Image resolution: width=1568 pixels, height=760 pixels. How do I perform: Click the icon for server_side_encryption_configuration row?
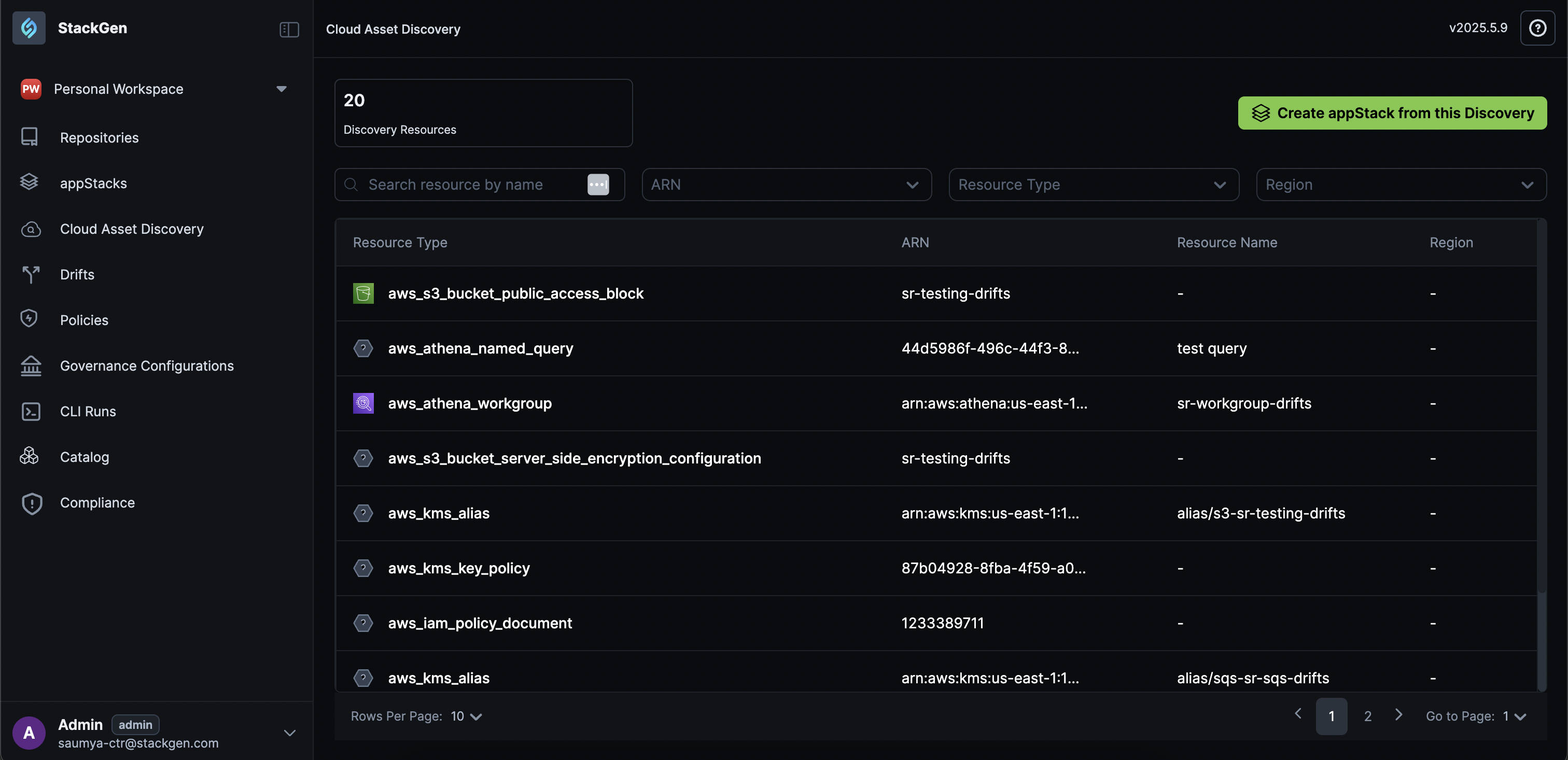click(x=363, y=458)
